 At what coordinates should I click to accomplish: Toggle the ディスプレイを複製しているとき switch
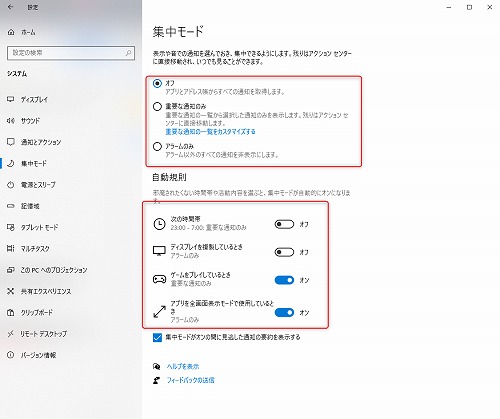coord(284,252)
